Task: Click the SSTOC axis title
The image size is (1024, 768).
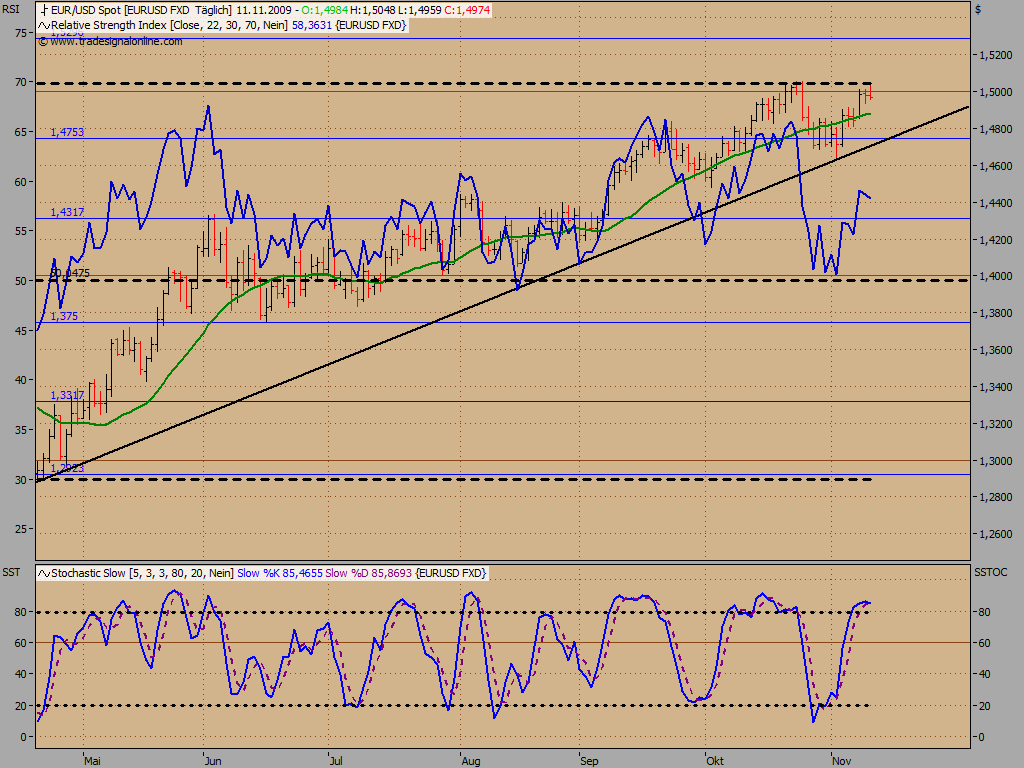Action: [991, 572]
